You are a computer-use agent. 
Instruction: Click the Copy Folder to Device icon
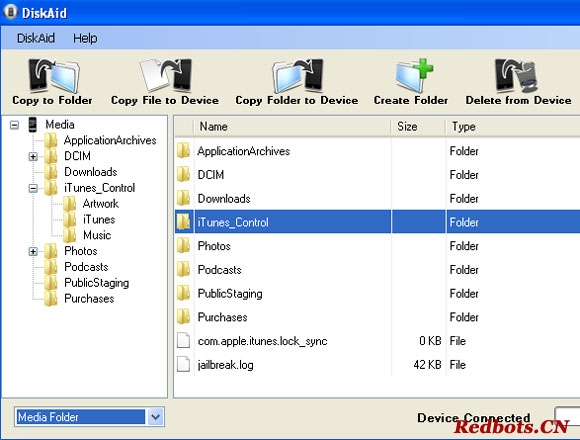pyautogui.click(x=297, y=75)
